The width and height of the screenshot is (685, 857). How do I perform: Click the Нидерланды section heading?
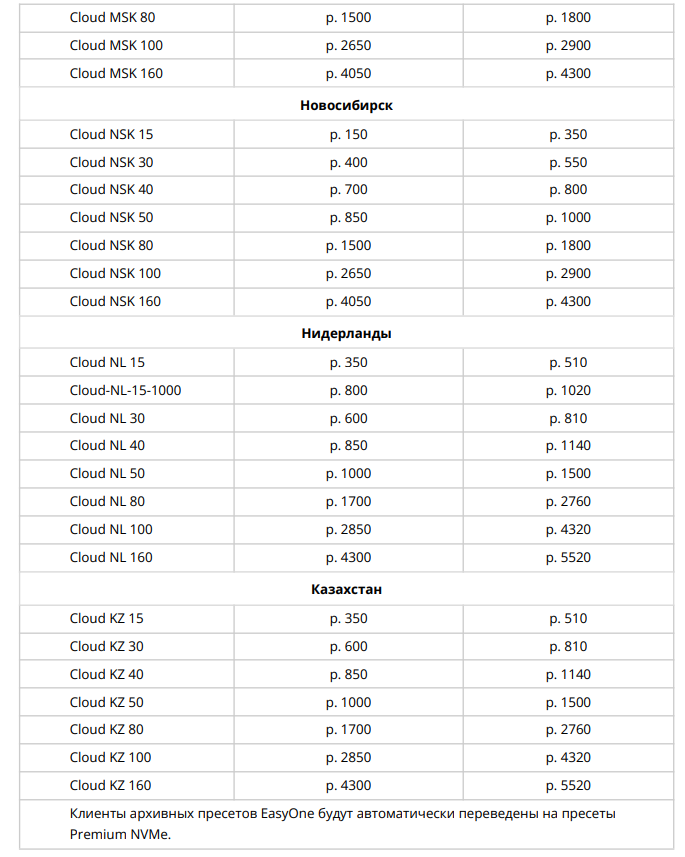346,333
